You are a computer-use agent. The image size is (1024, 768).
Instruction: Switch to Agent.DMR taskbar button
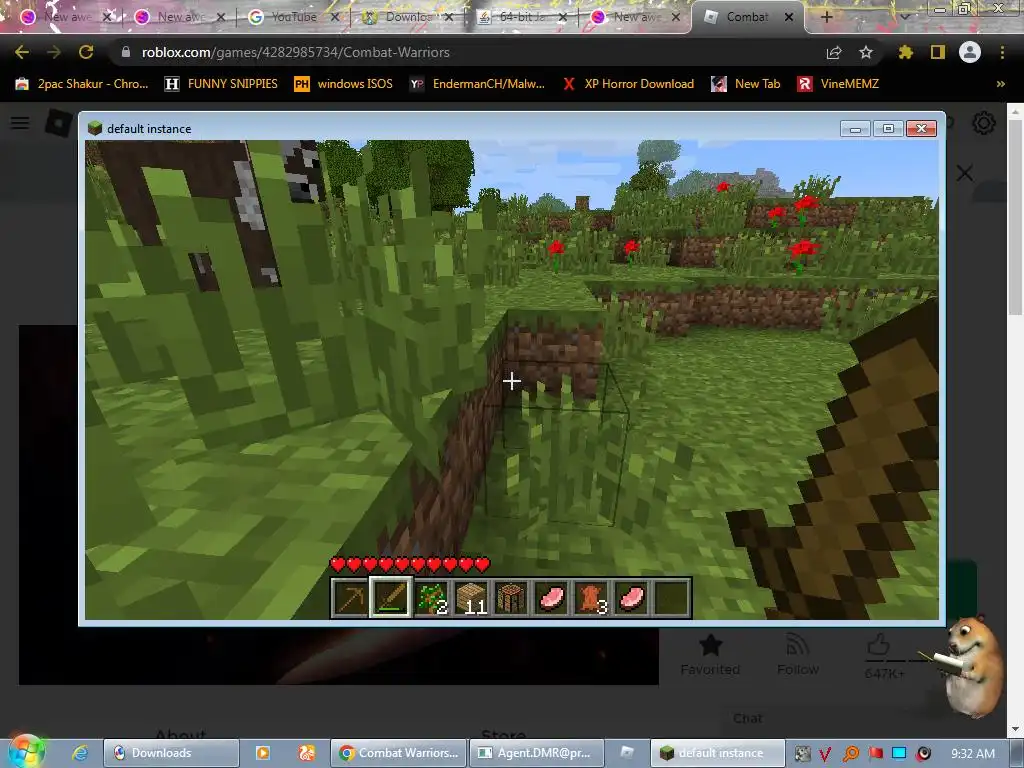tap(536, 753)
